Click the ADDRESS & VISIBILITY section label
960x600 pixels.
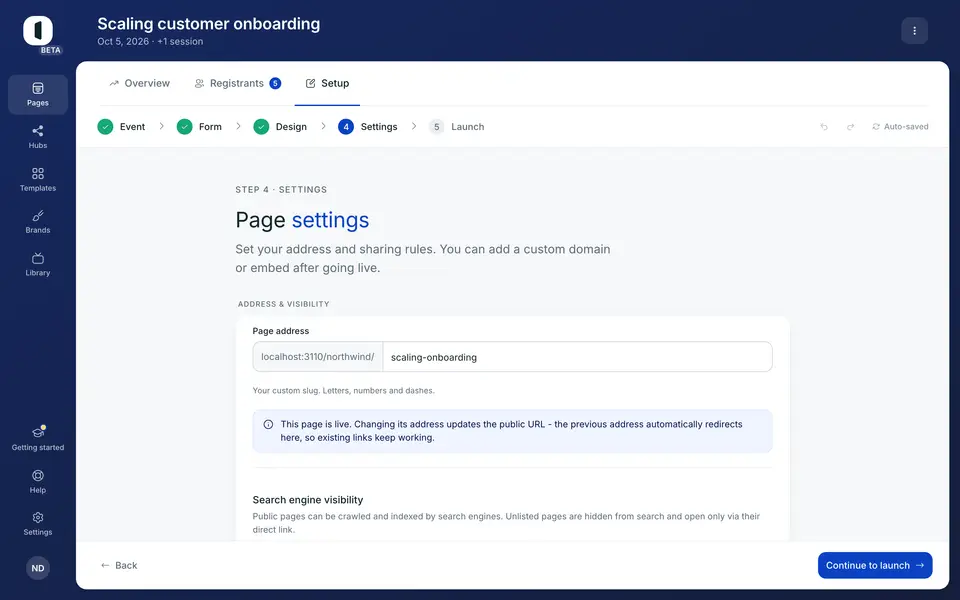click(x=283, y=304)
